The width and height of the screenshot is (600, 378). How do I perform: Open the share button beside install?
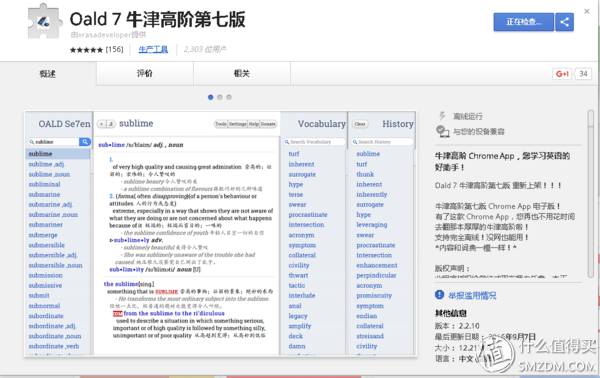click(564, 22)
